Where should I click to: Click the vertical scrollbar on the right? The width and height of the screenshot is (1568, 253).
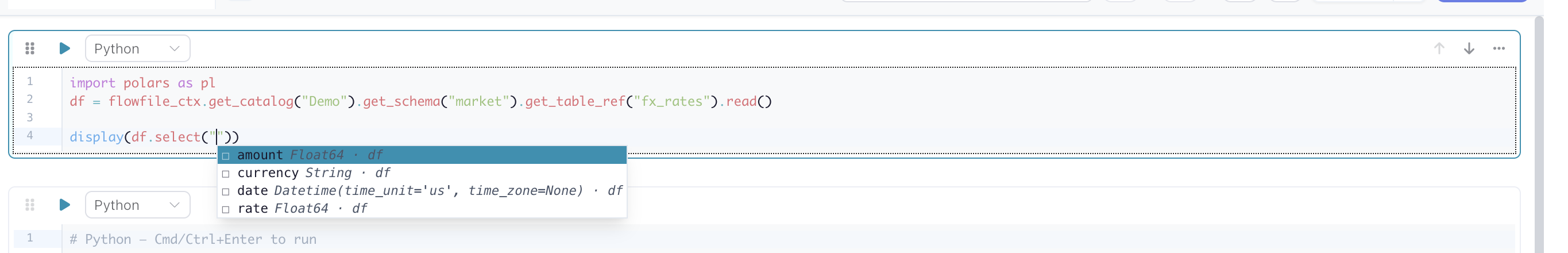[1539, 134]
